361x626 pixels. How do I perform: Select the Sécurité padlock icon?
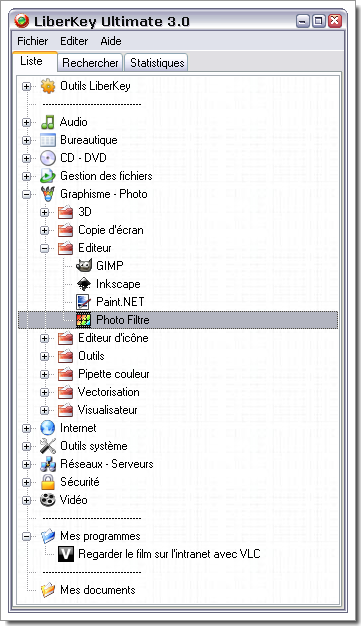[x=48, y=482]
